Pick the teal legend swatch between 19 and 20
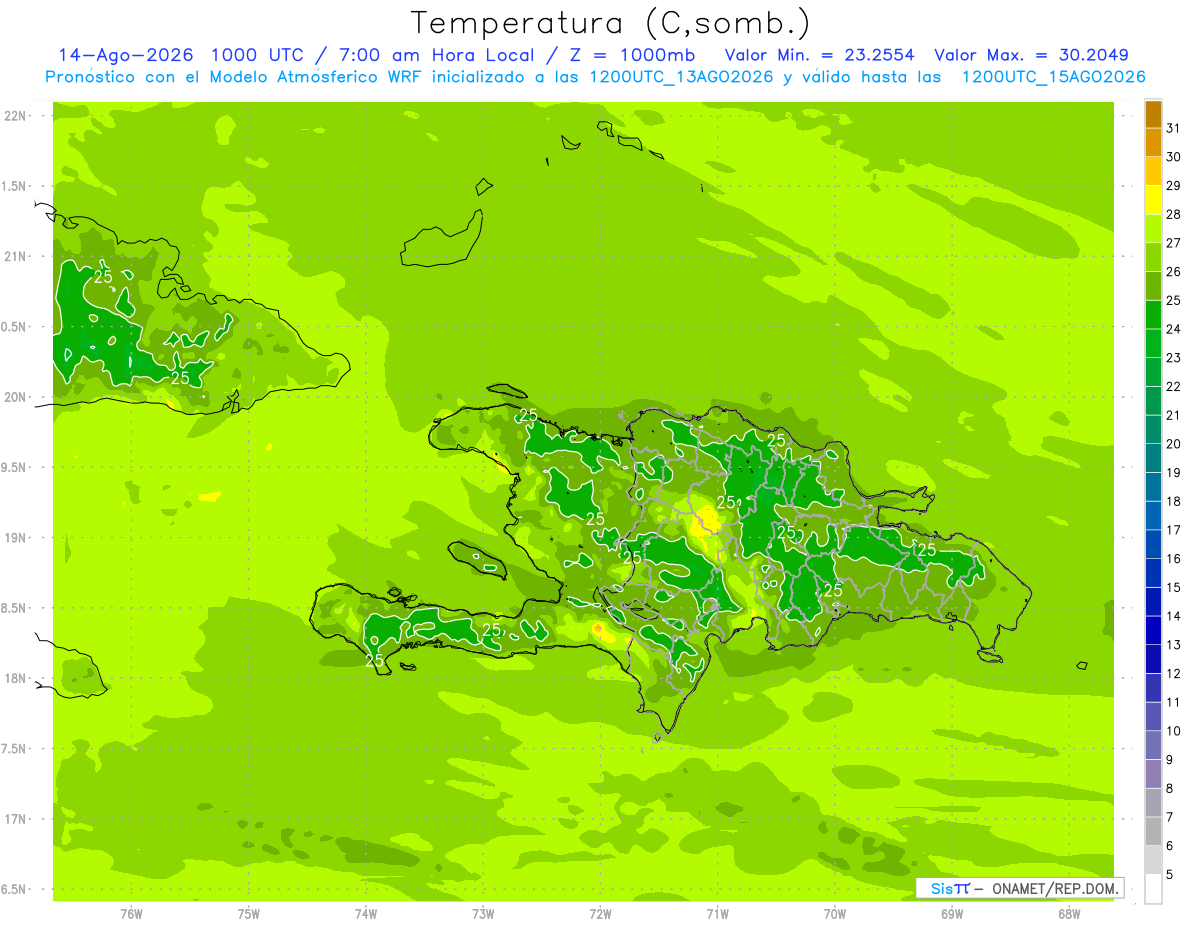The image size is (1200, 927). point(1153,458)
